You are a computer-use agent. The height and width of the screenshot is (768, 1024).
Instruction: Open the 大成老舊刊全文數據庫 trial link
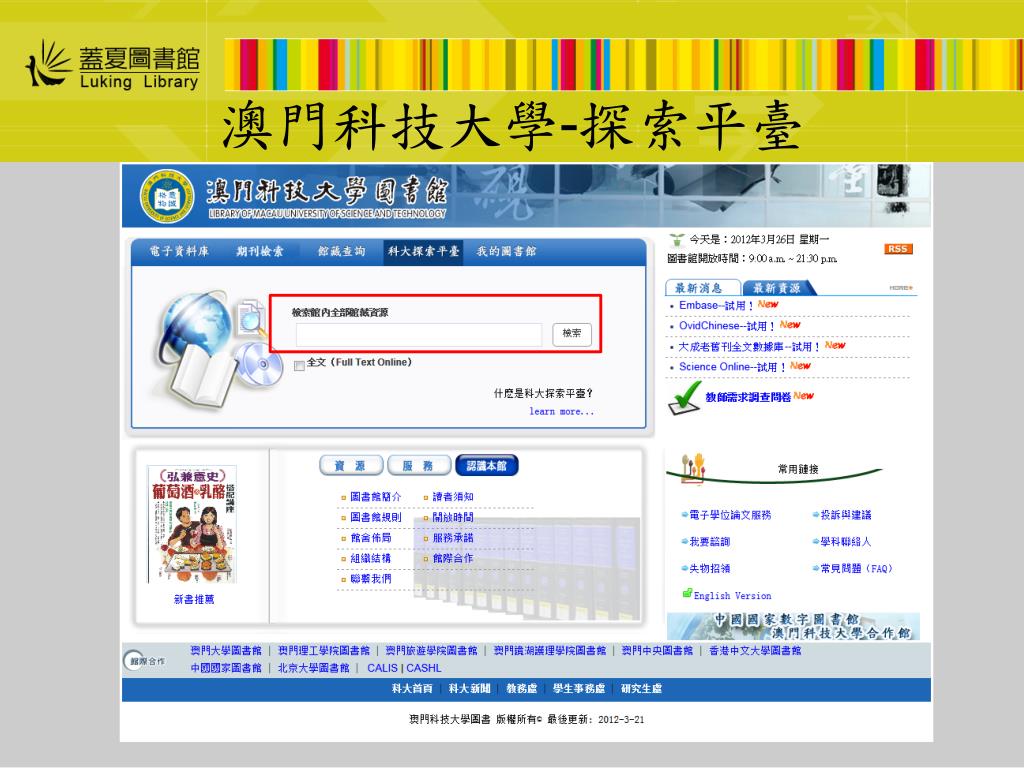click(x=749, y=347)
